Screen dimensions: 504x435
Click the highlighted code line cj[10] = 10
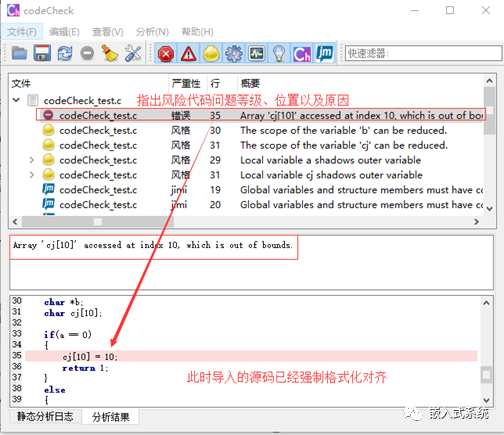[251, 356]
